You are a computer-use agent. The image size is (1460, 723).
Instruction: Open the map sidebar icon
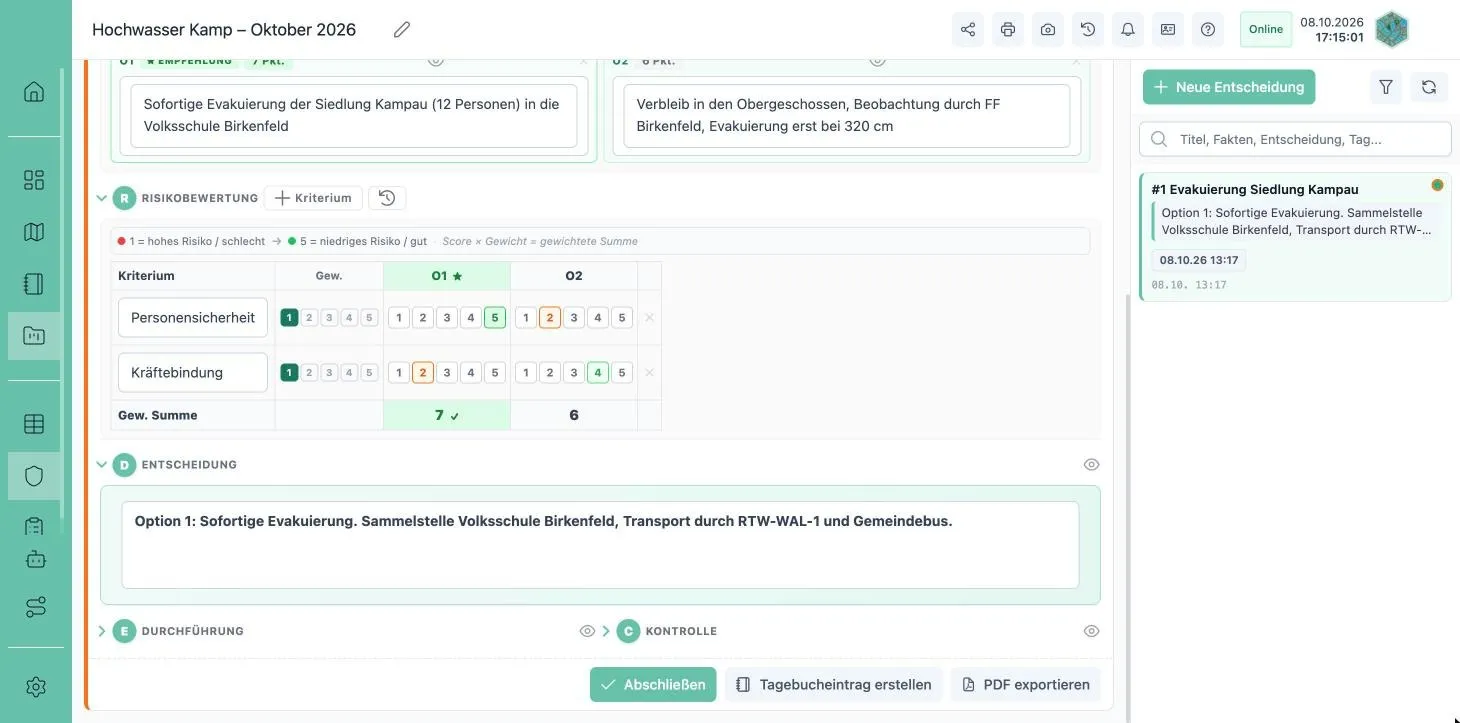[34, 232]
